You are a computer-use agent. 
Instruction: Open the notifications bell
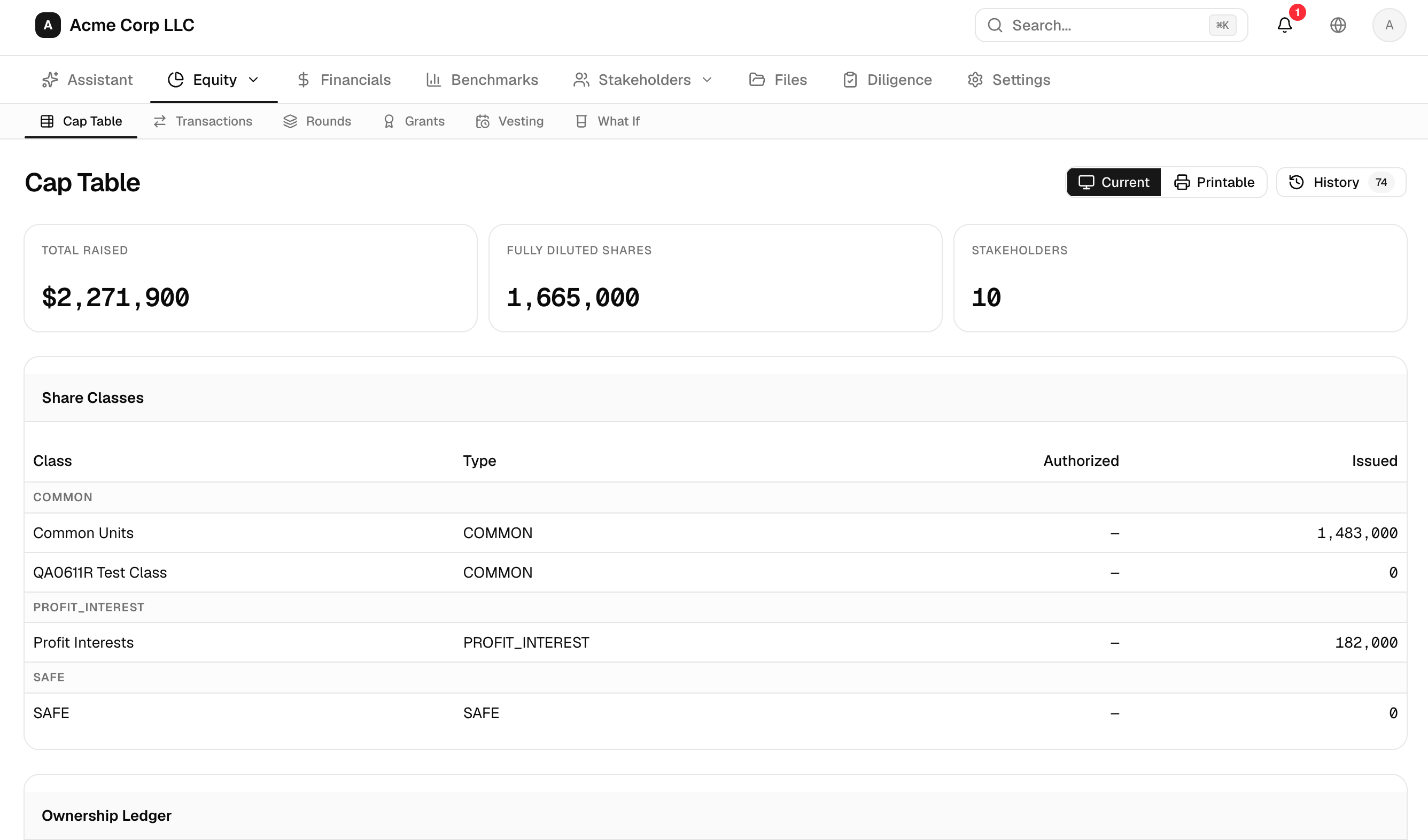(x=1285, y=25)
